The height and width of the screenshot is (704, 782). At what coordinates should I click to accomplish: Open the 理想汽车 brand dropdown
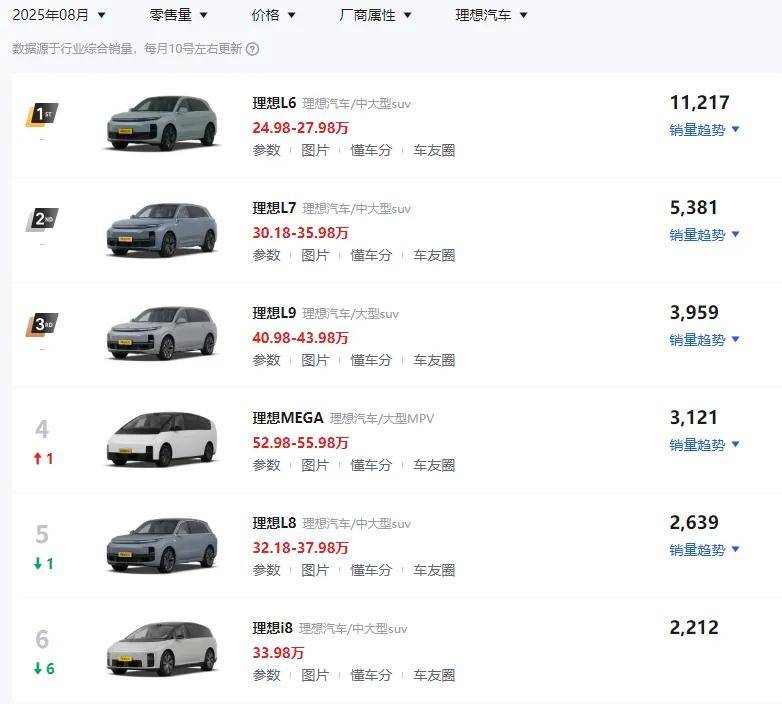[491, 15]
